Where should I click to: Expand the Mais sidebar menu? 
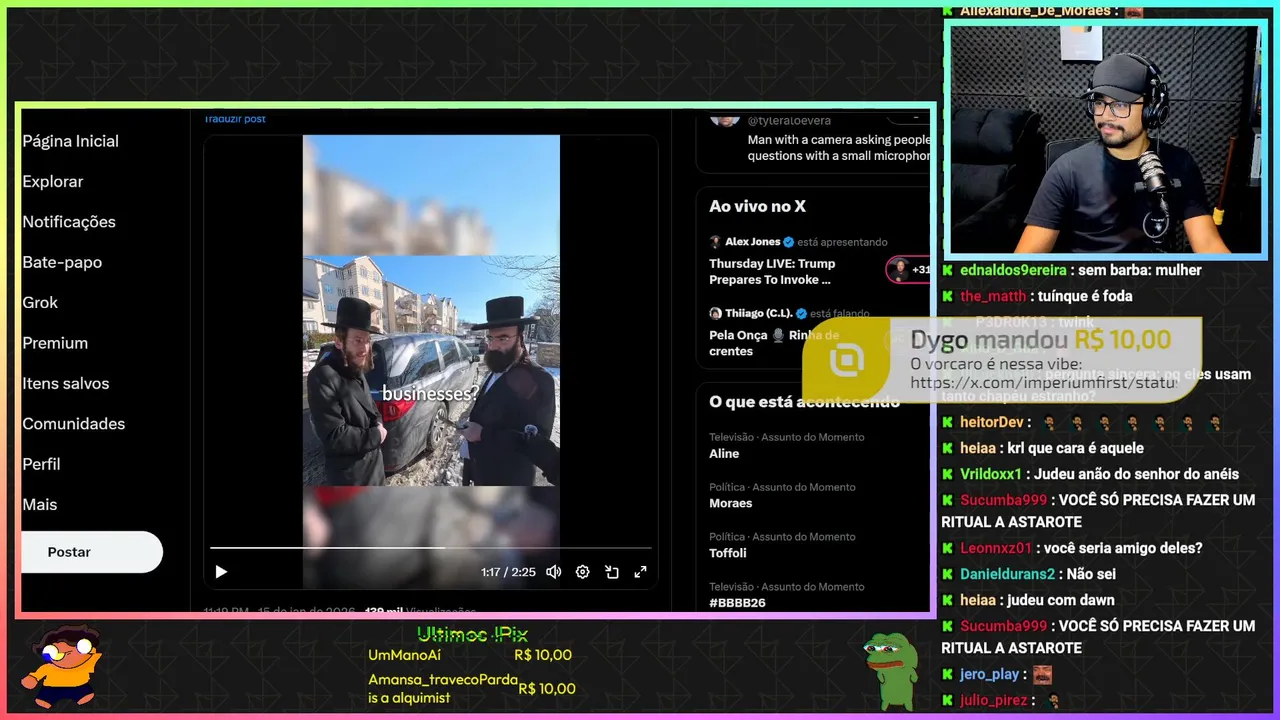40,505
